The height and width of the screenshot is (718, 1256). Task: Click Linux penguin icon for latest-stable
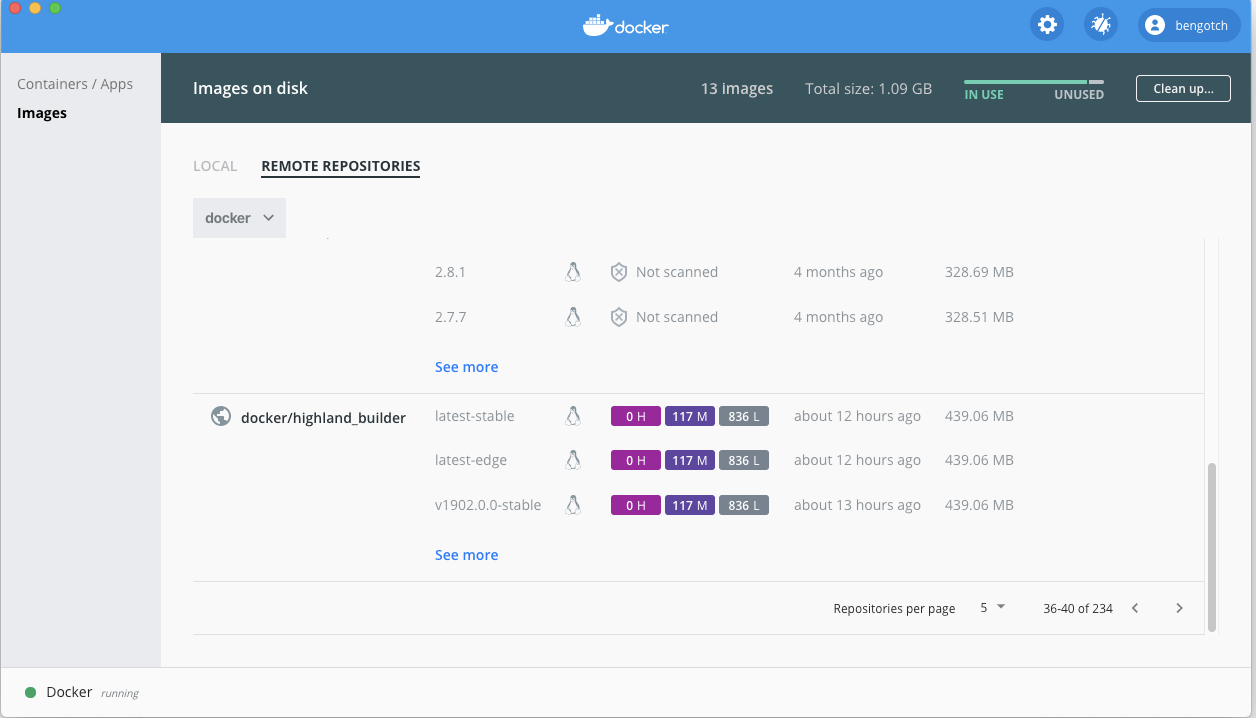573,416
